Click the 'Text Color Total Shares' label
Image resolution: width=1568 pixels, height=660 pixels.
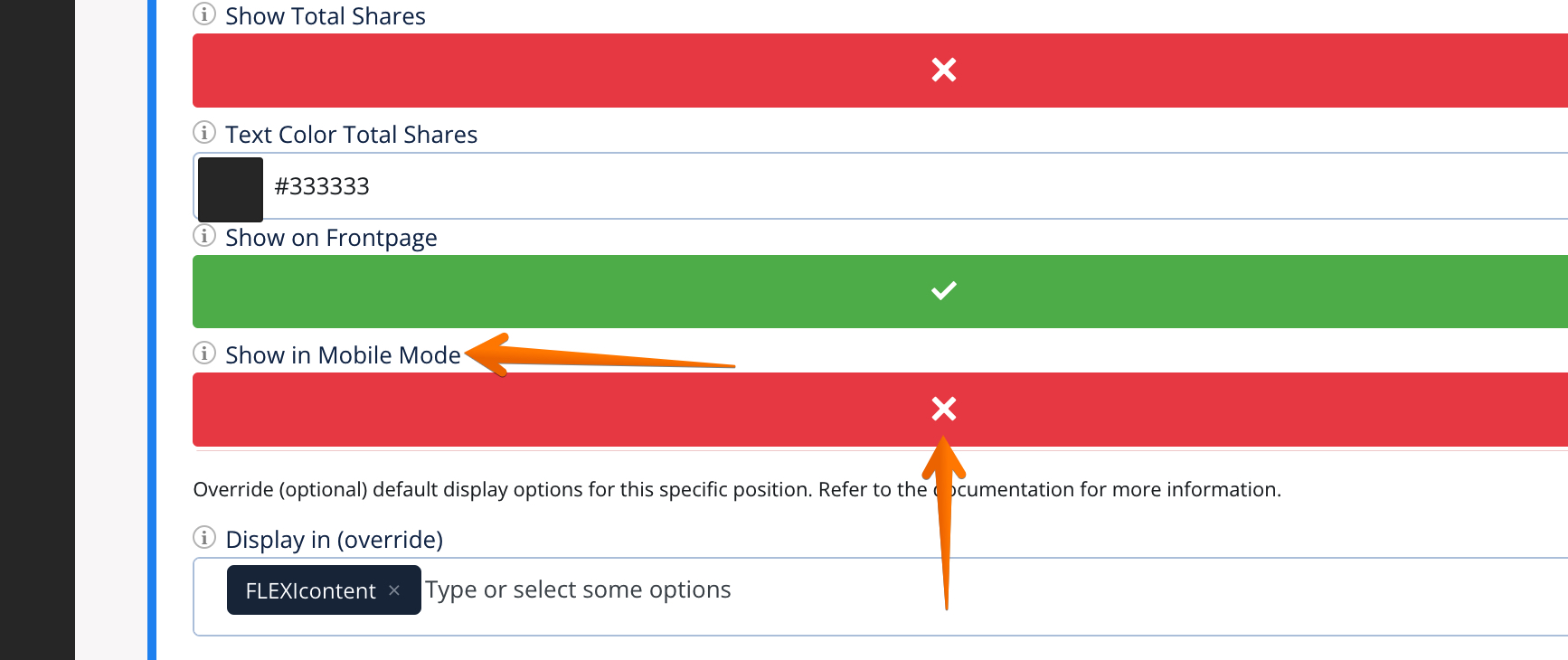pyautogui.click(x=351, y=135)
